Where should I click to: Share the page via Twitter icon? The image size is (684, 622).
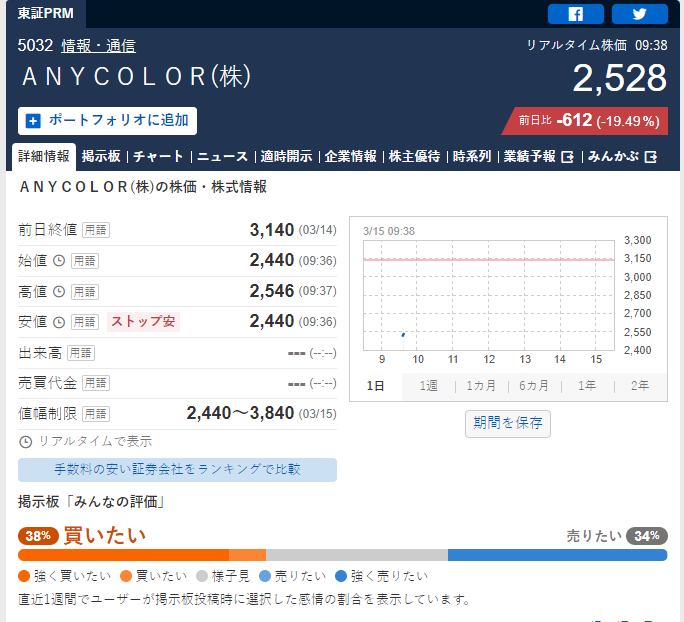coord(640,14)
